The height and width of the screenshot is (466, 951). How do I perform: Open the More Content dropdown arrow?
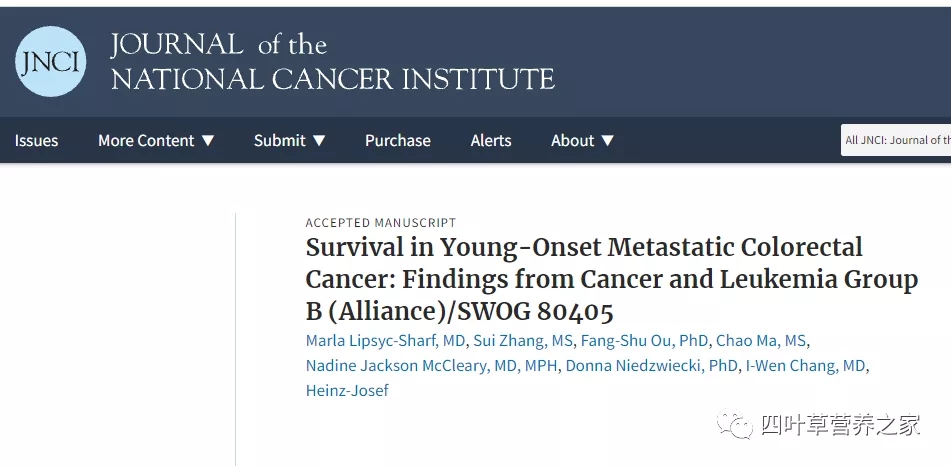click(208, 141)
